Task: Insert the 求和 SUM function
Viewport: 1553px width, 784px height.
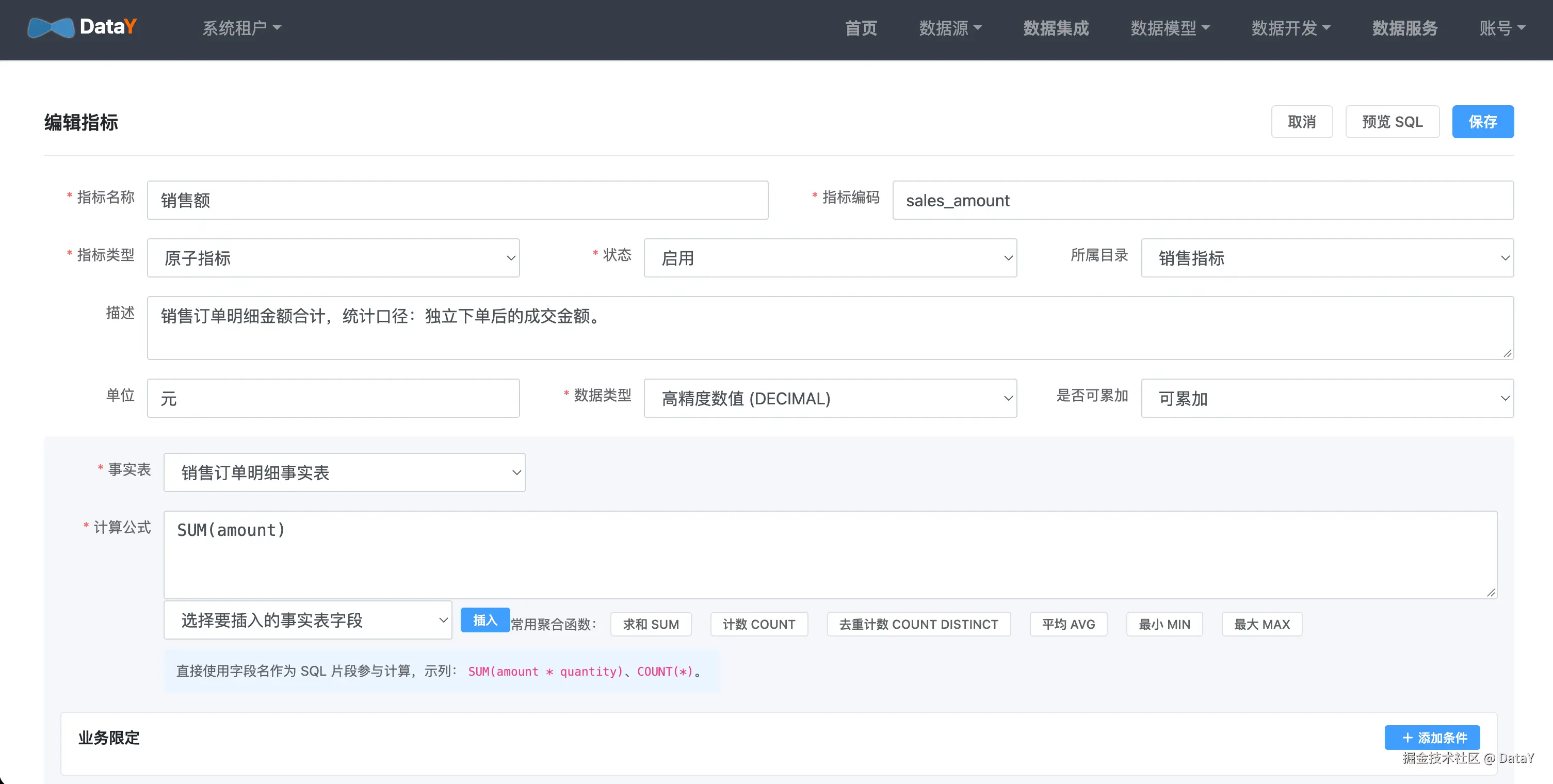Action: (x=651, y=624)
